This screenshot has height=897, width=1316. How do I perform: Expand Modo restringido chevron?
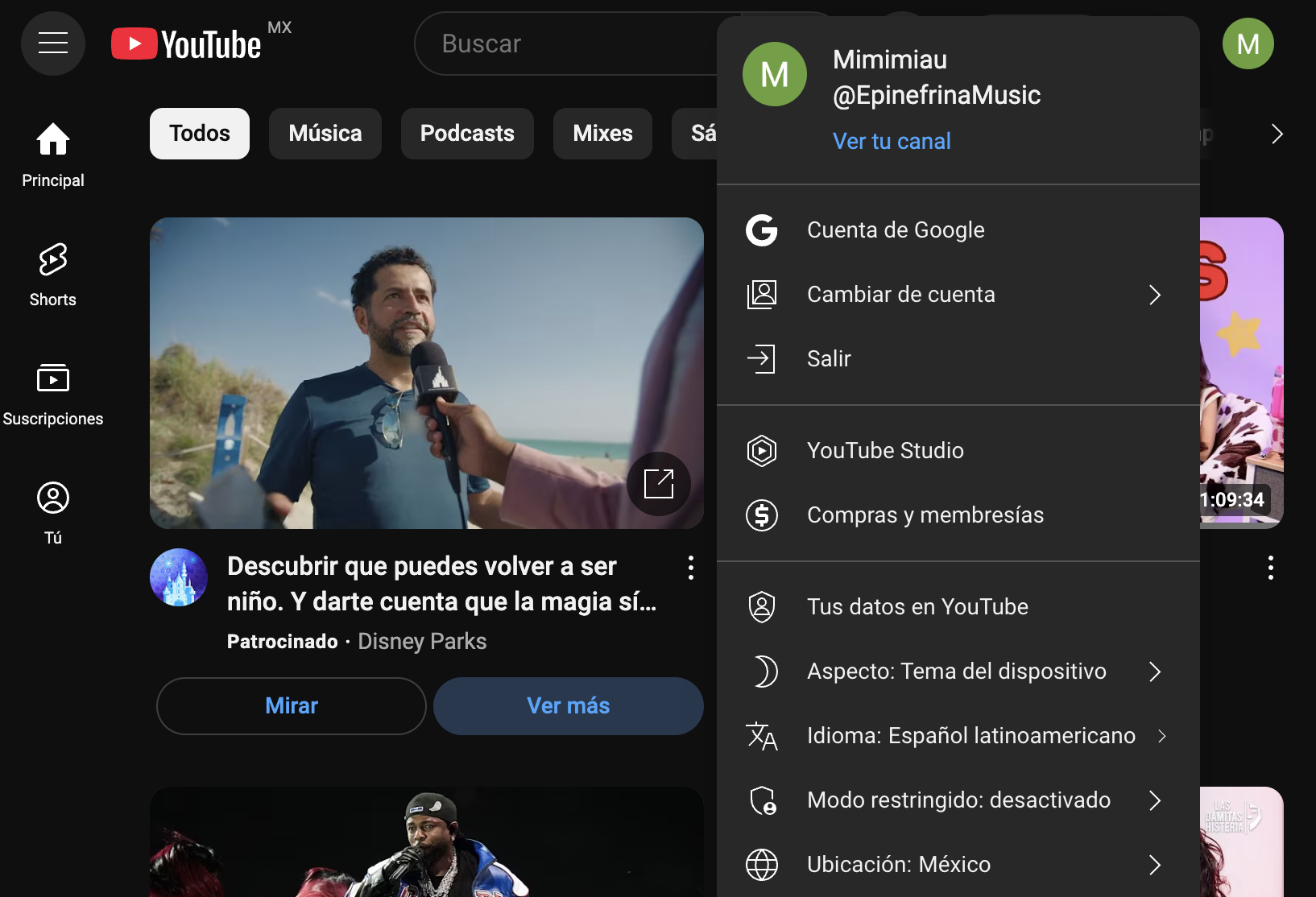1155,800
